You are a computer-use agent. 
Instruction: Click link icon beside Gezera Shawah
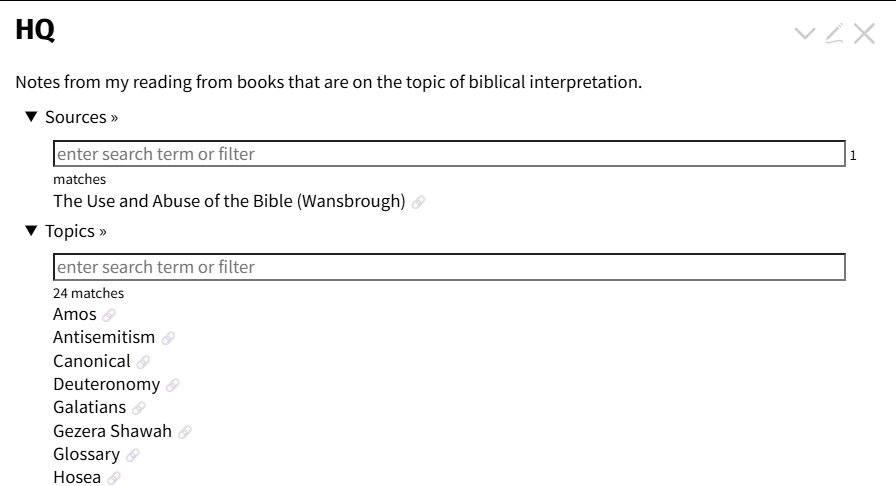(x=185, y=432)
